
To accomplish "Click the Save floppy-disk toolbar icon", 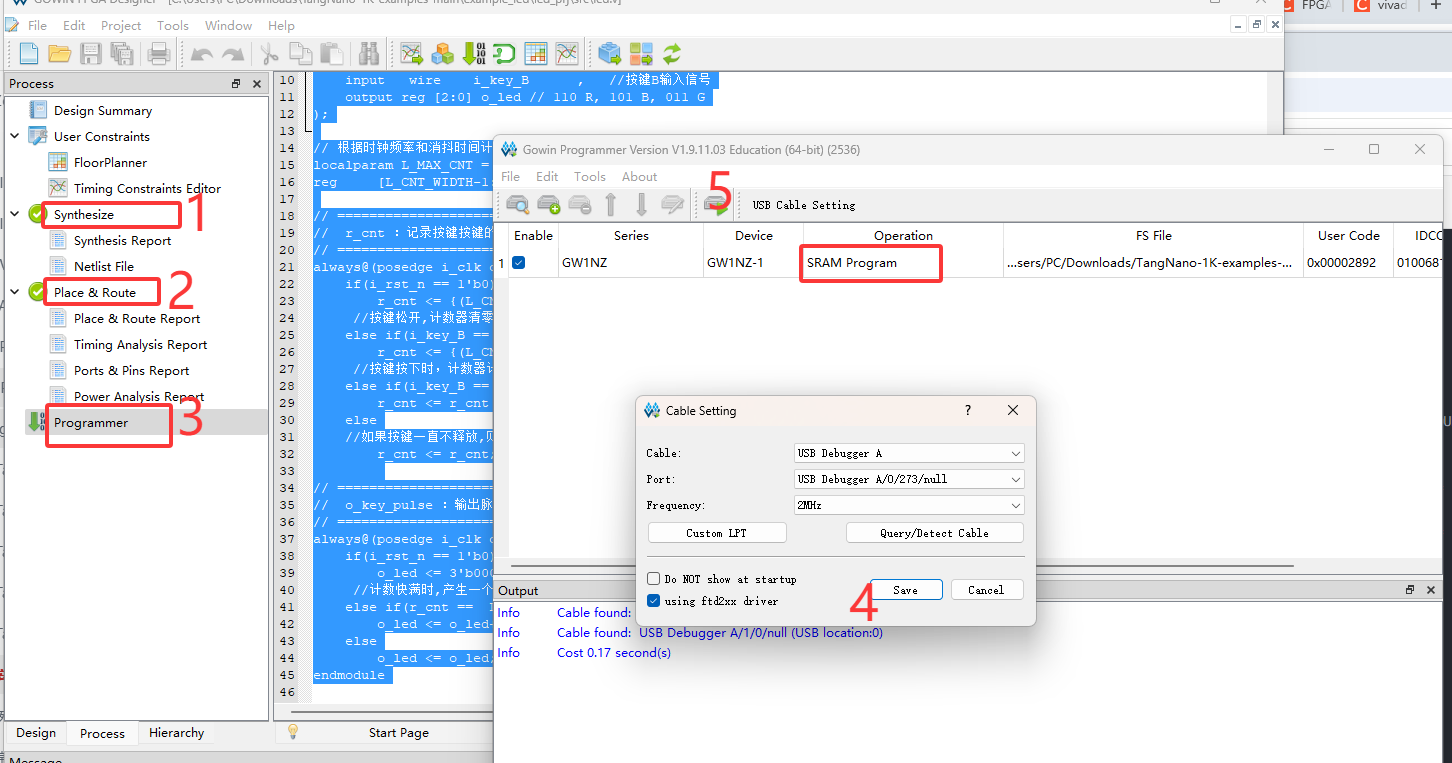I will [91, 53].
